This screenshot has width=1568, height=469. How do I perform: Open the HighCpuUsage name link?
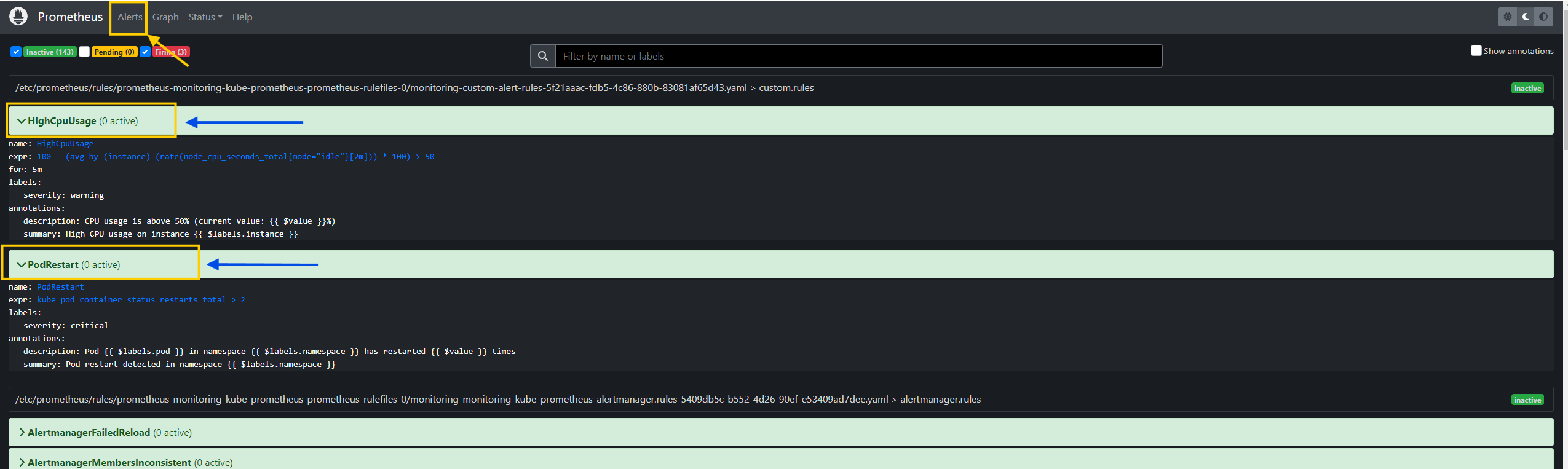pos(65,144)
